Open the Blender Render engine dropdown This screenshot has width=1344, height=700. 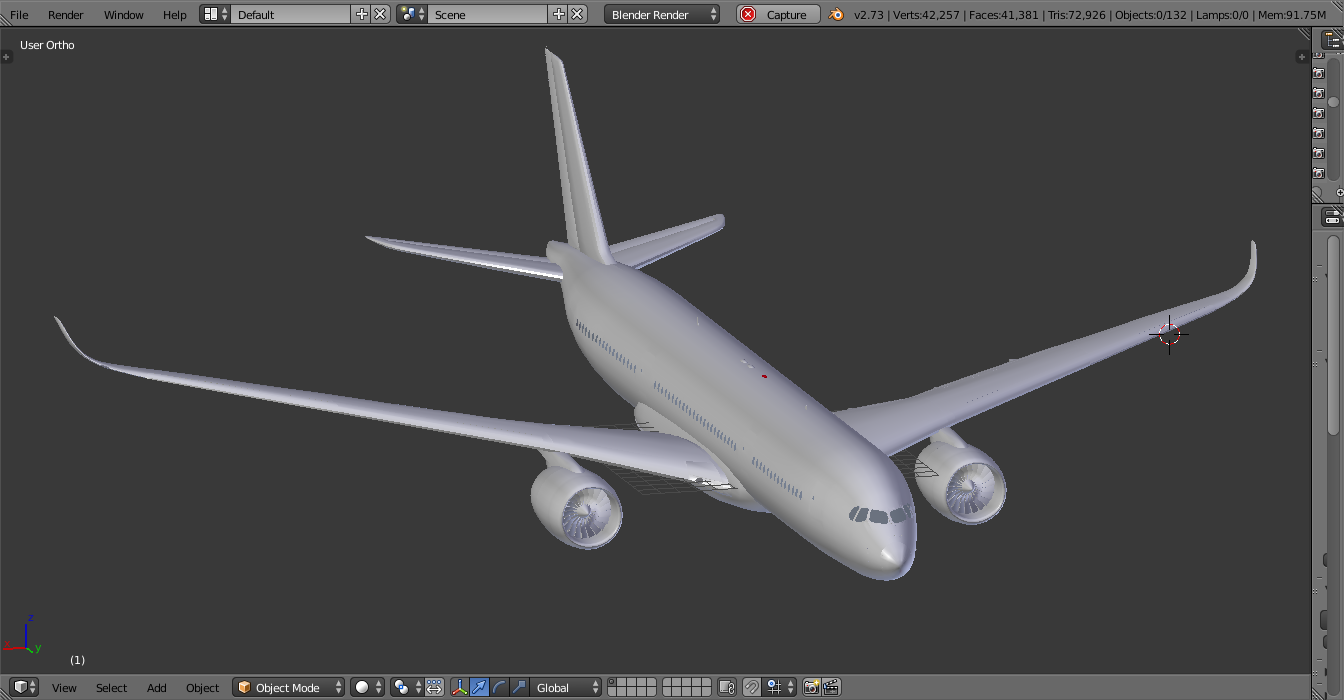tap(662, 14)
